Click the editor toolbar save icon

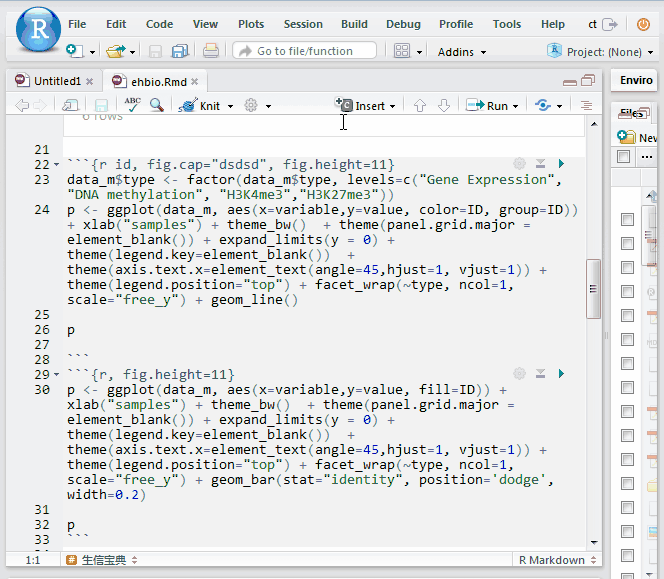(101, 105)
